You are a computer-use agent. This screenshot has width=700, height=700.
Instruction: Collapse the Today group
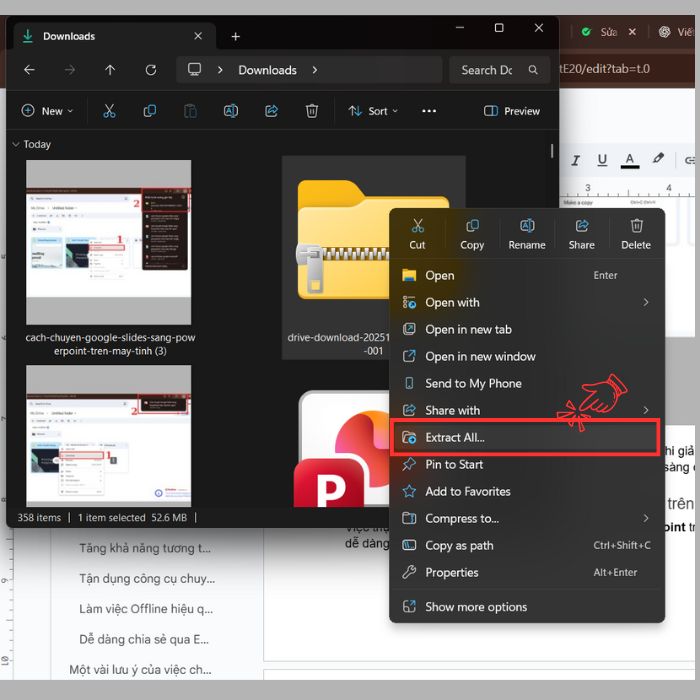[16, 144]
